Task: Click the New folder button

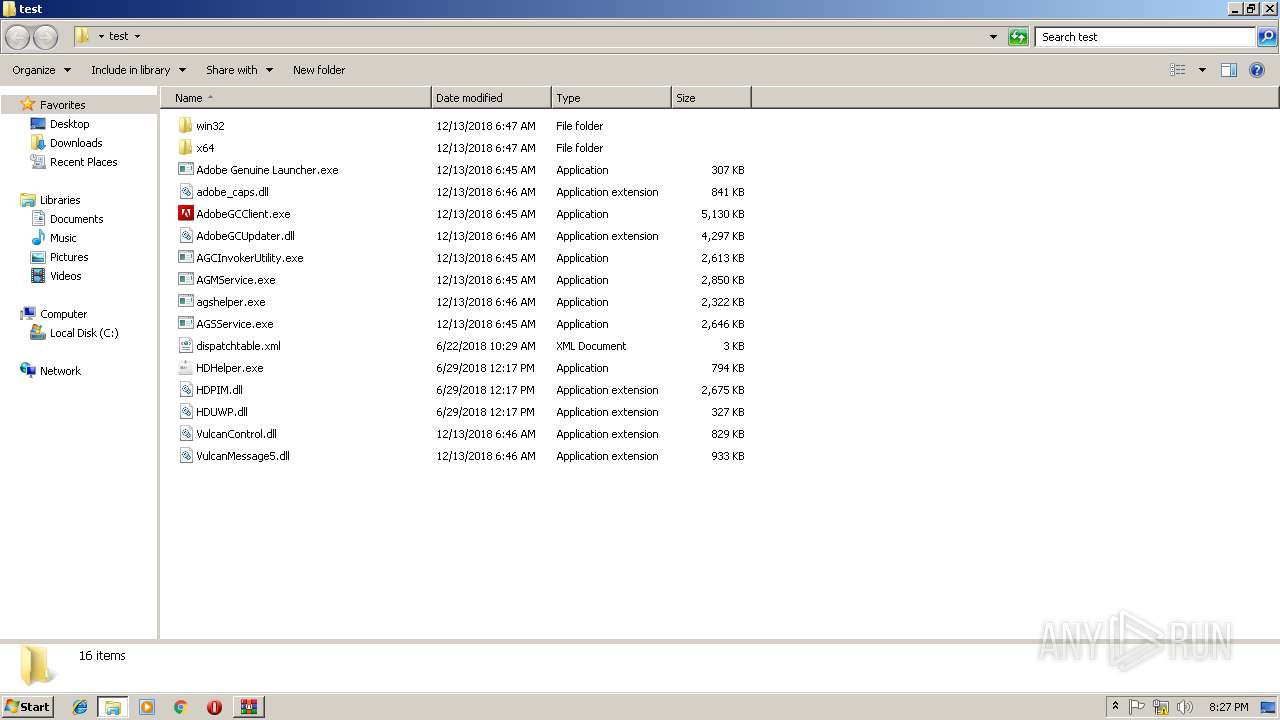Action: click(319, 70)
